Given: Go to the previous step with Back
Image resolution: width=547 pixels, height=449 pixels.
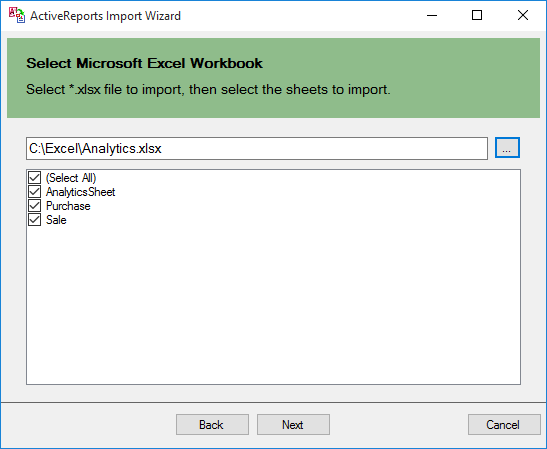Looking at the screenshot, I should pos(212,425).
